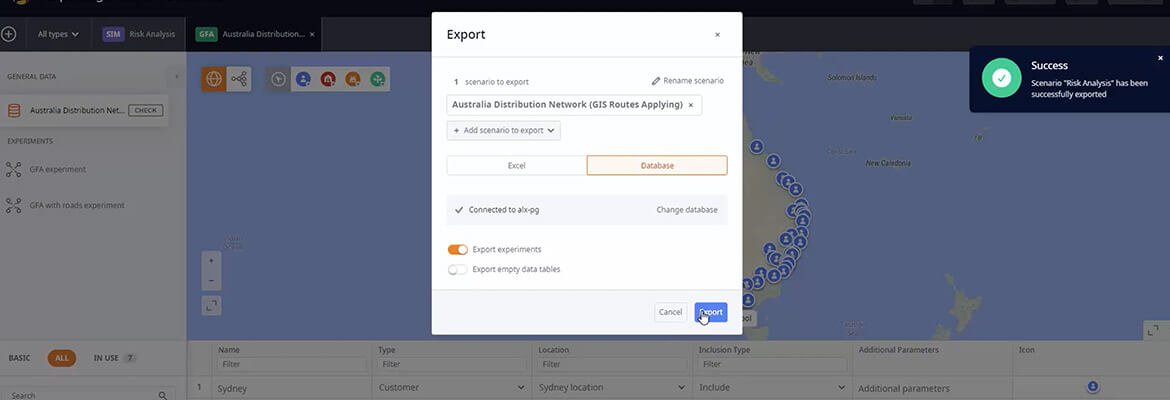1170x400 pixels.
Task: Disable the Export experiments toggle
Action: click(457, 249)
